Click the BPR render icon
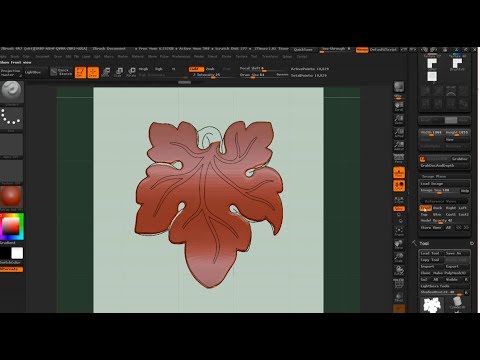 (x=399, y=87)
